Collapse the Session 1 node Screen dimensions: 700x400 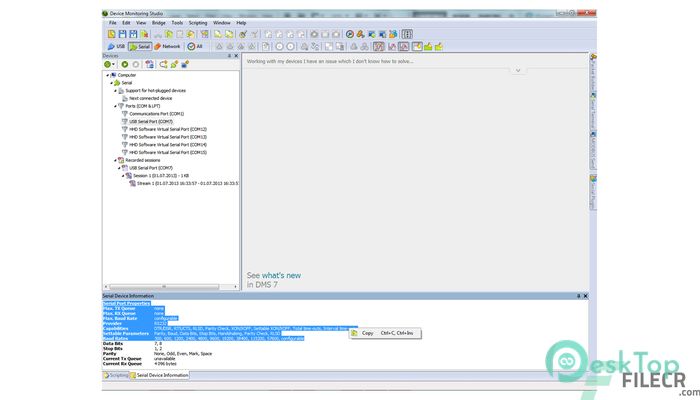123,176
